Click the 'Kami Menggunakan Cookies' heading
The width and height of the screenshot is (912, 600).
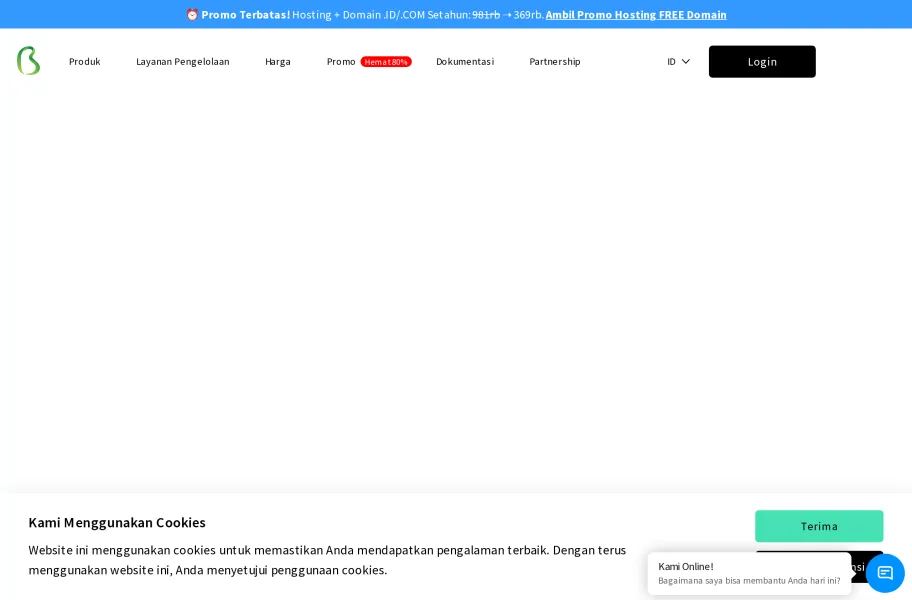click(x=117, y=522)
